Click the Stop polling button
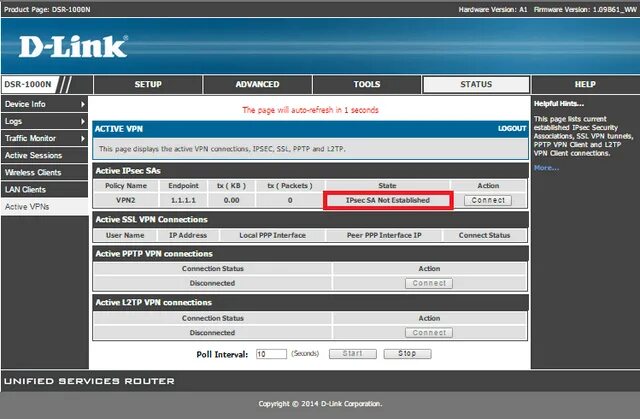The width and height of the screenshot is (640, 419). (x=407, y=354)
